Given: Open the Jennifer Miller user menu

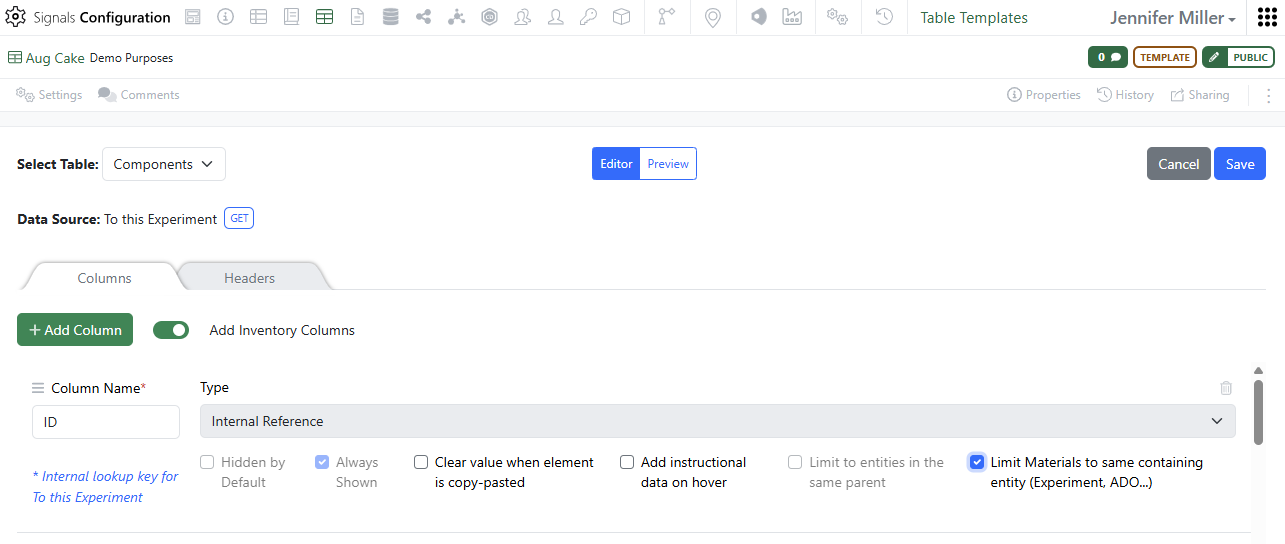Looking at the screenshot, I should (1173, 18).
